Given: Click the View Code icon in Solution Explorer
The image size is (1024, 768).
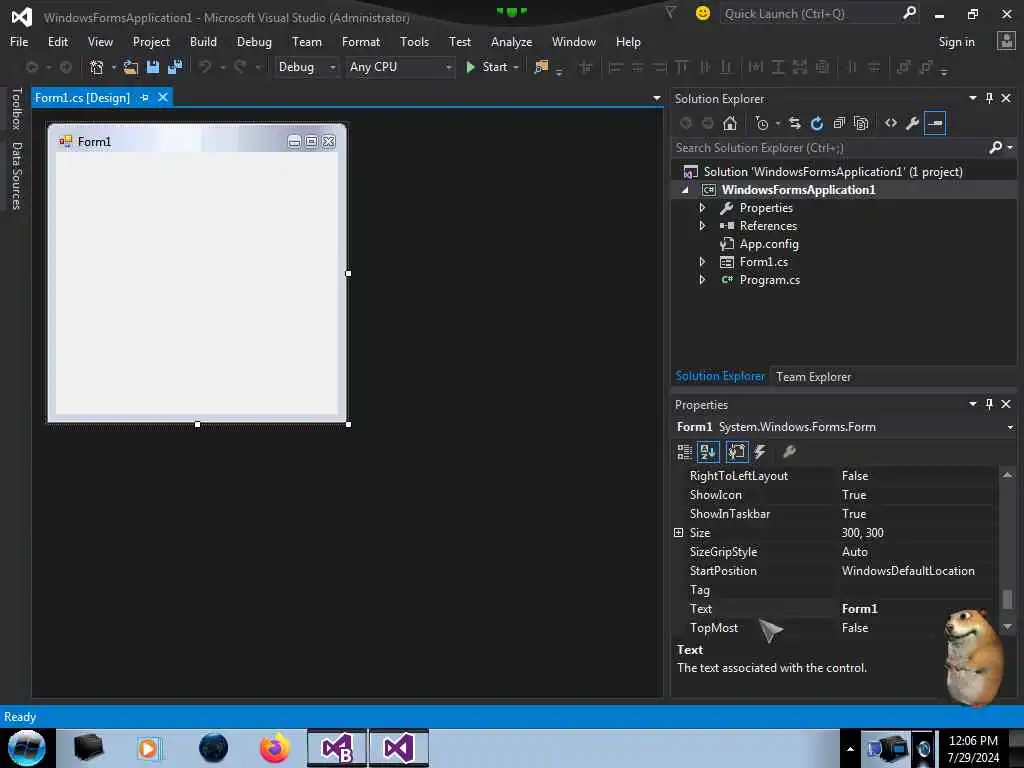Looking at the screenshot, I should 891,123.
